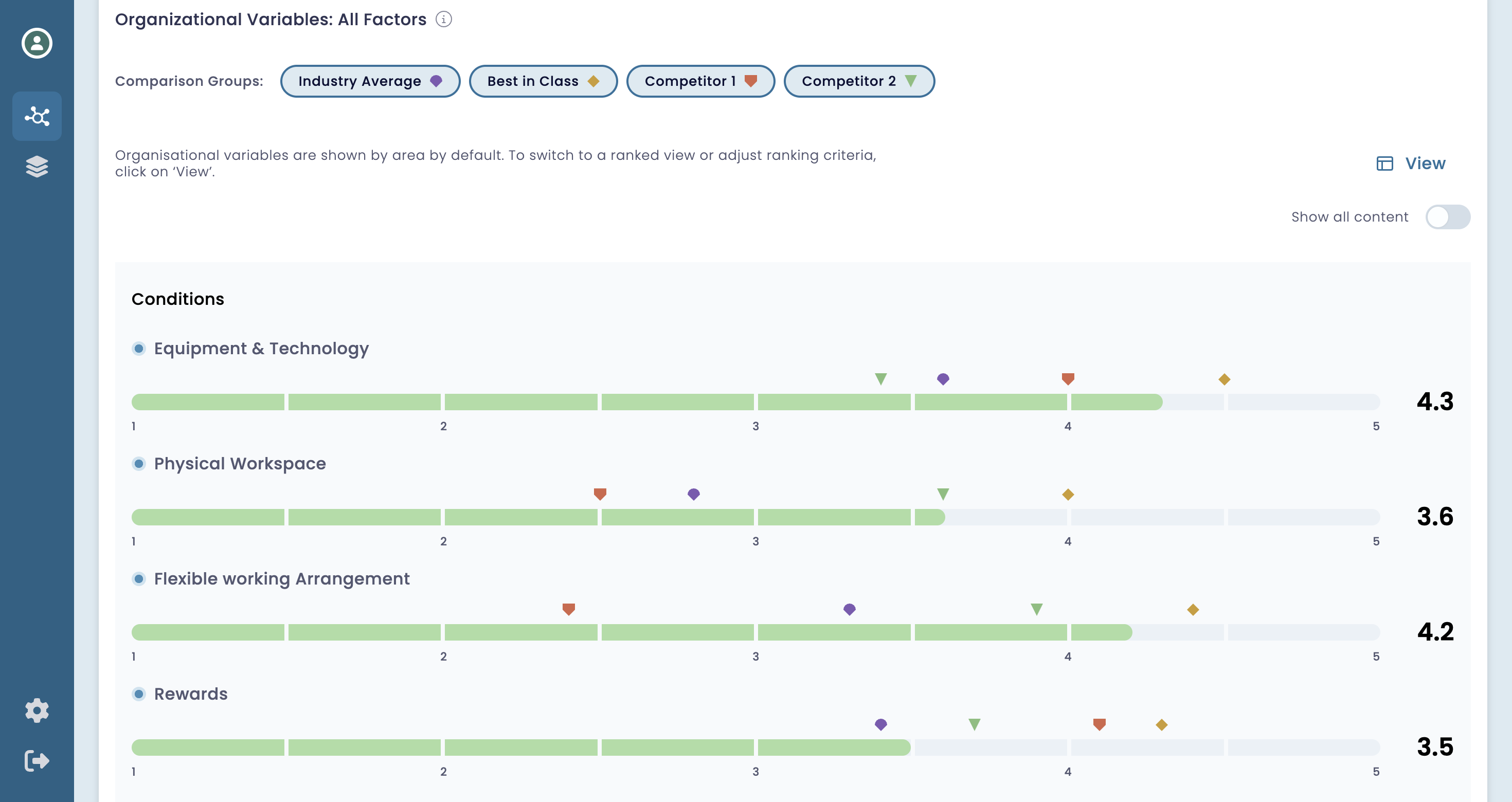Expand Flexible working Arrangement row

pos(282,578)
